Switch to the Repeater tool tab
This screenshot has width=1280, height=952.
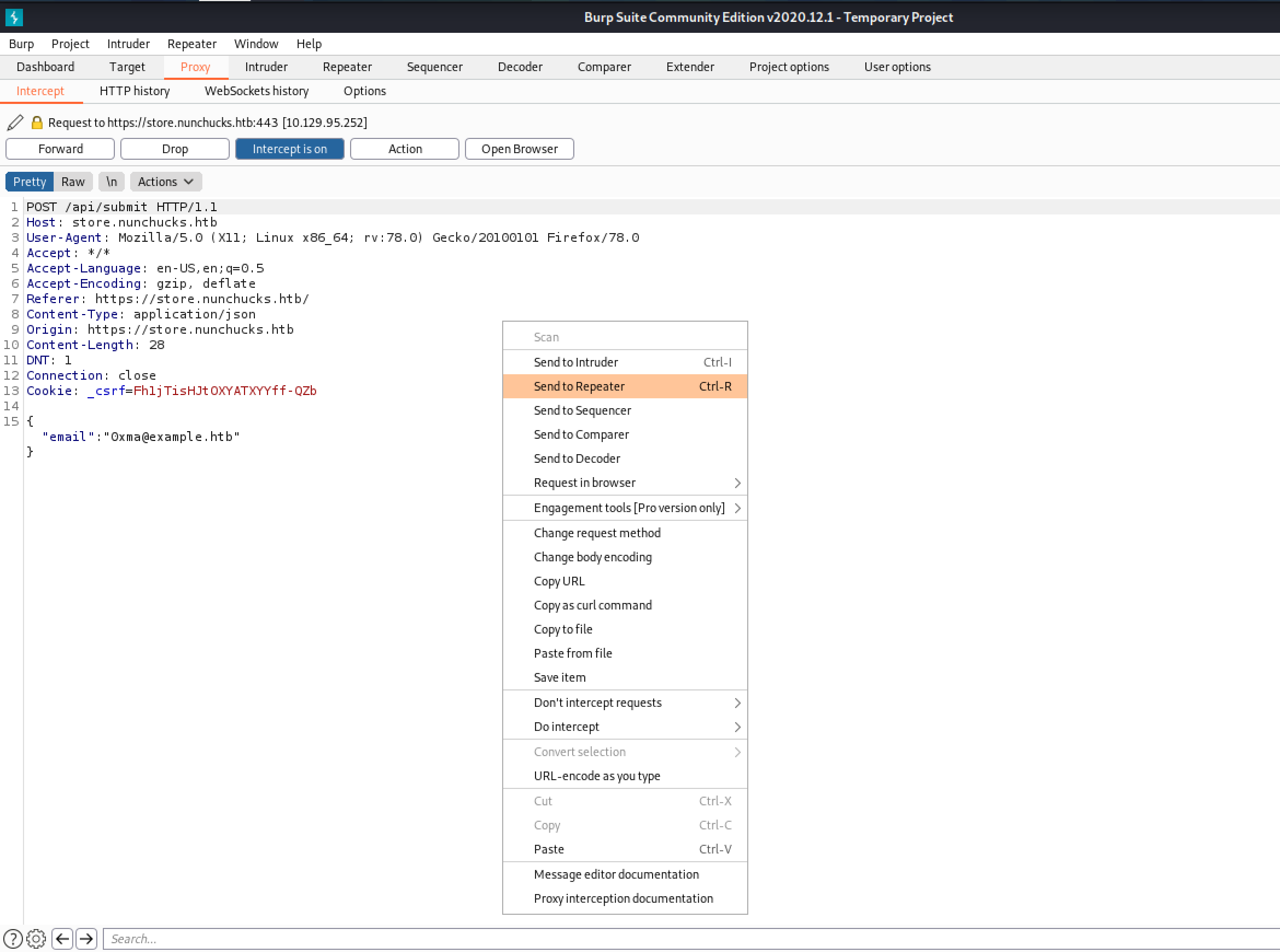347,67
